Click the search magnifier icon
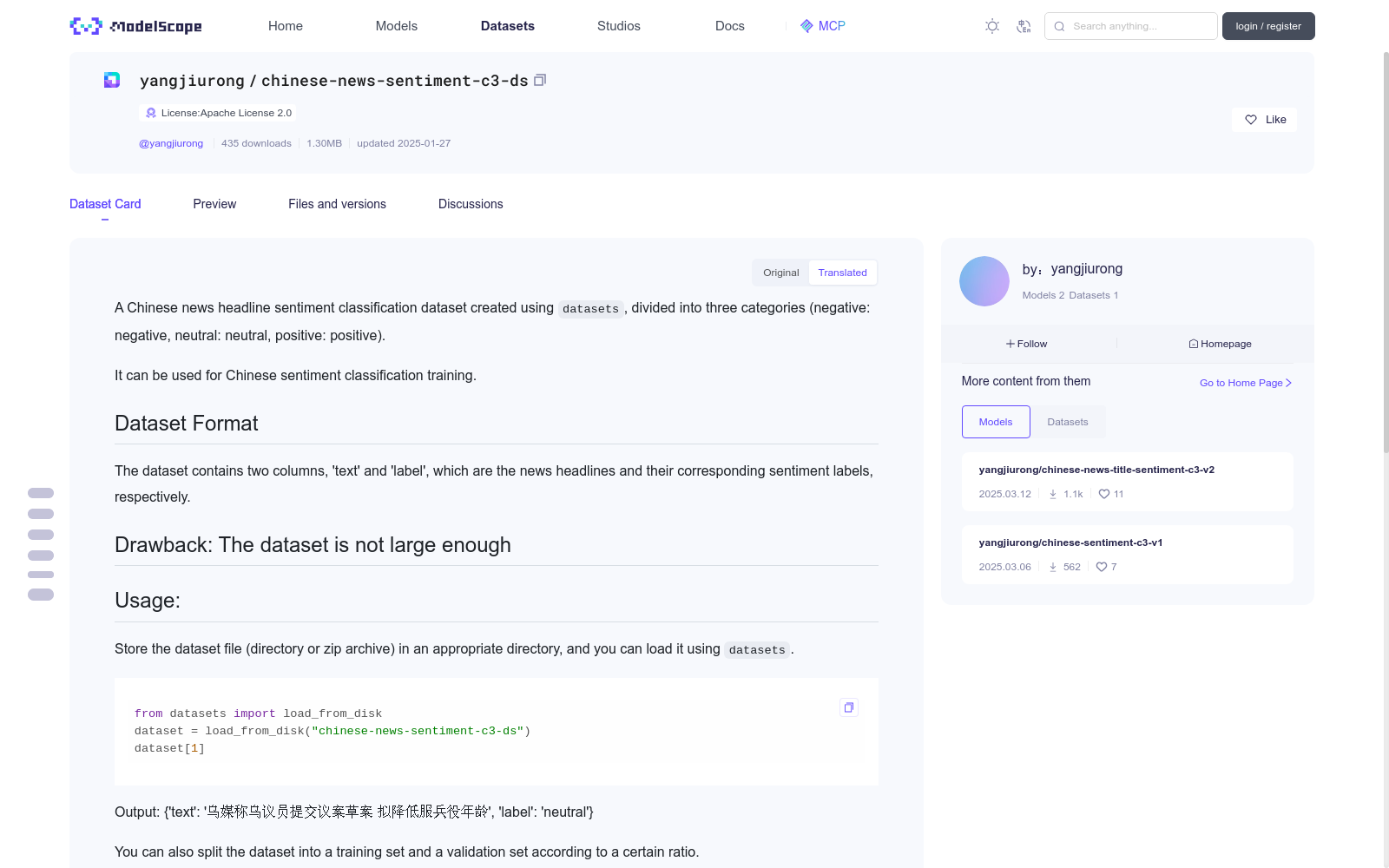1389x868 pixels. (x=1059, y=26)
